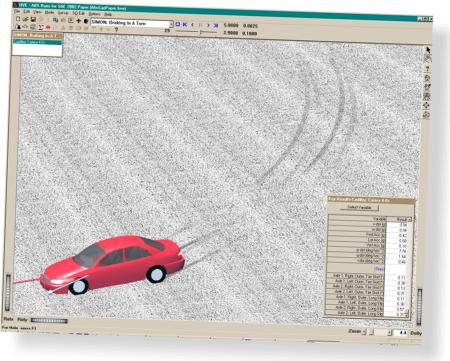Select the highlighted vehicle entry in left list
Image resolution: width=450 pixels, height=361 pixels.
click(37, 42)
